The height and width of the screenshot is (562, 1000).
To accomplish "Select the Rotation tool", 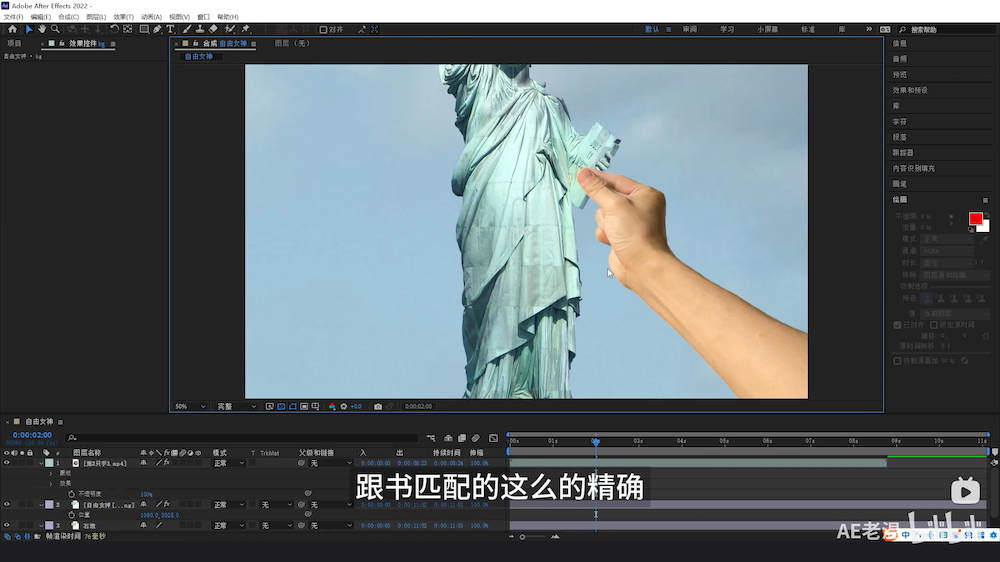I will point(114,29).
